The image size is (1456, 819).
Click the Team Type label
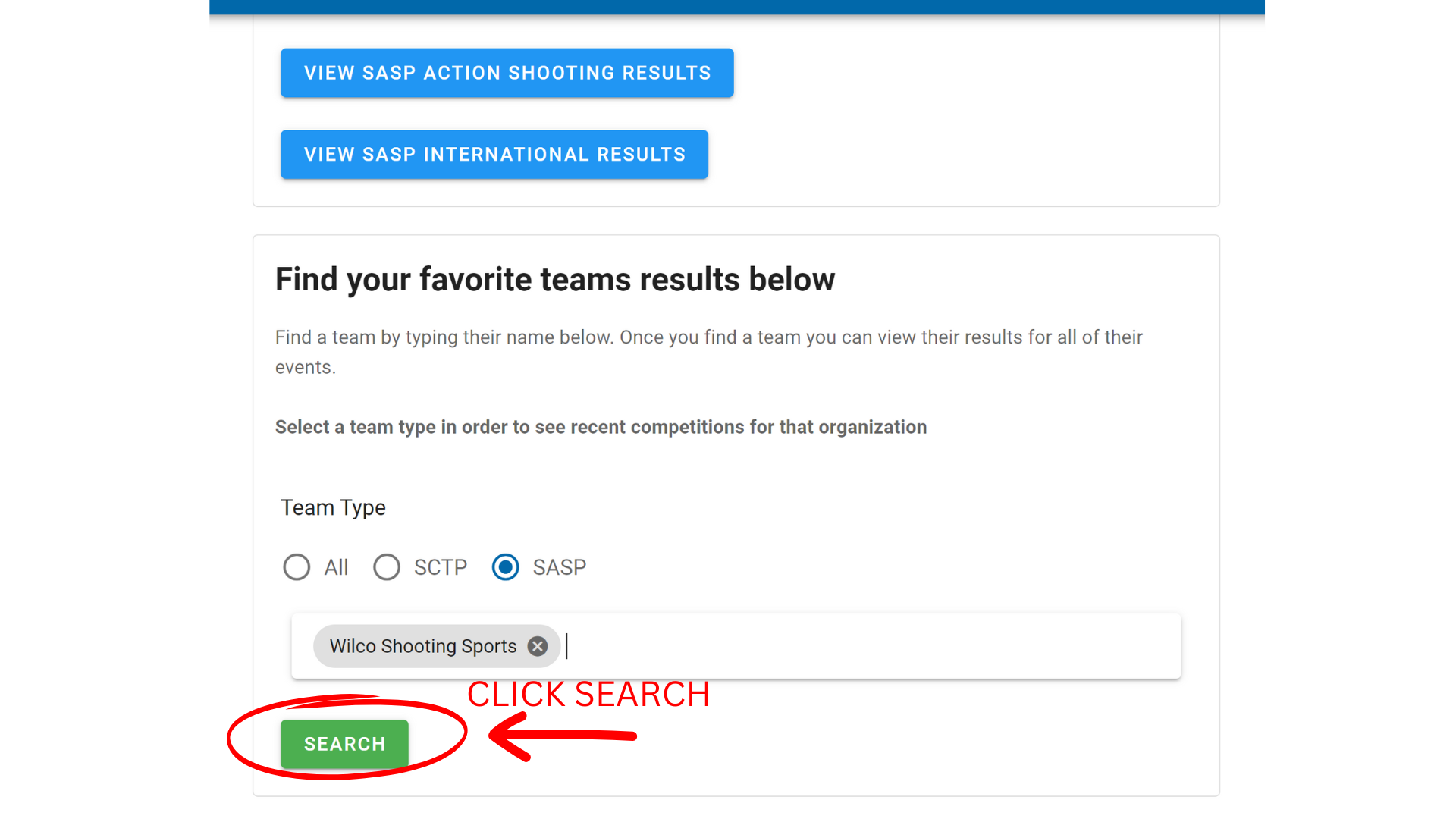pos(333,507)
